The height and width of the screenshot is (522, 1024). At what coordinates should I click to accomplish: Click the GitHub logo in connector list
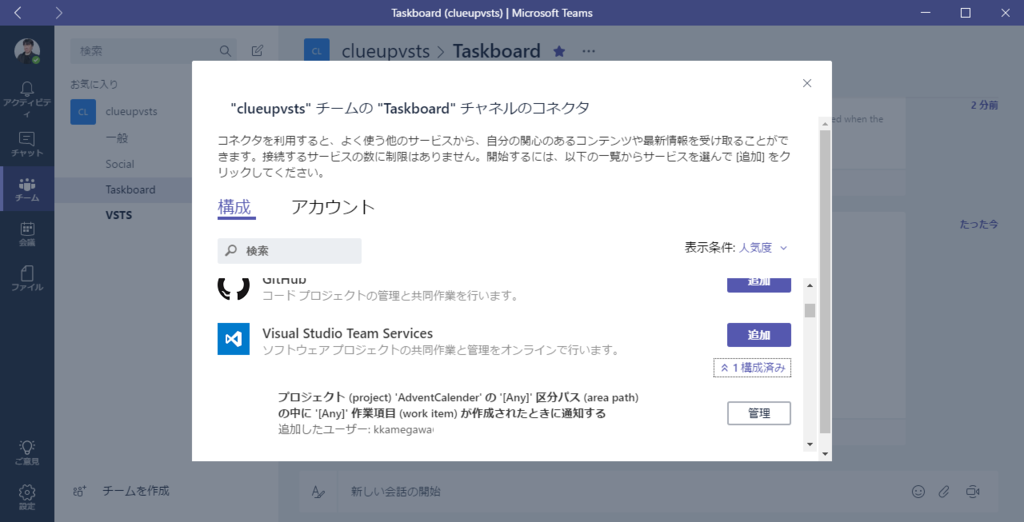(233, 288)
